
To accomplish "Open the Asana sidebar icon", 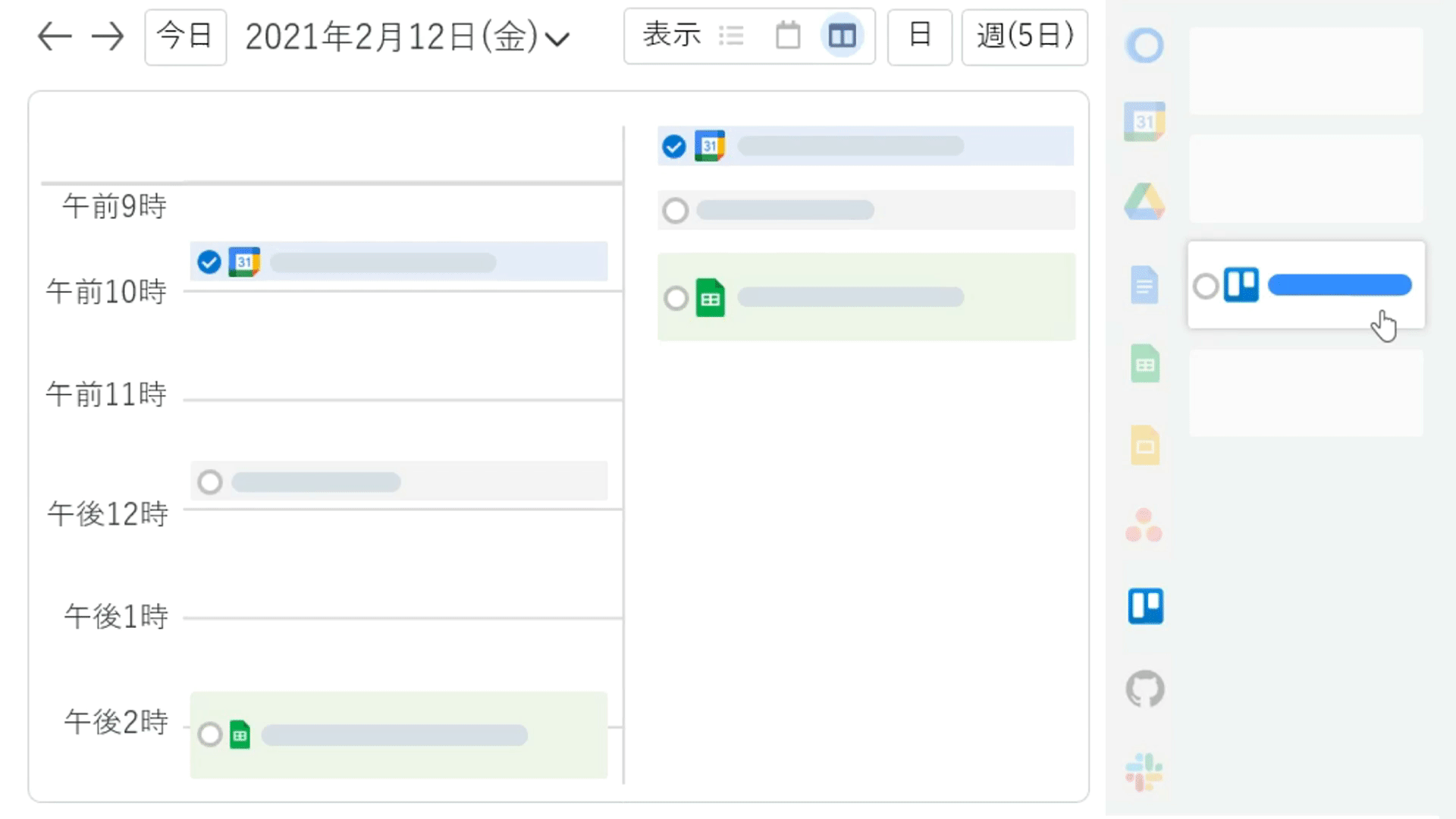I will [1144, 525].
